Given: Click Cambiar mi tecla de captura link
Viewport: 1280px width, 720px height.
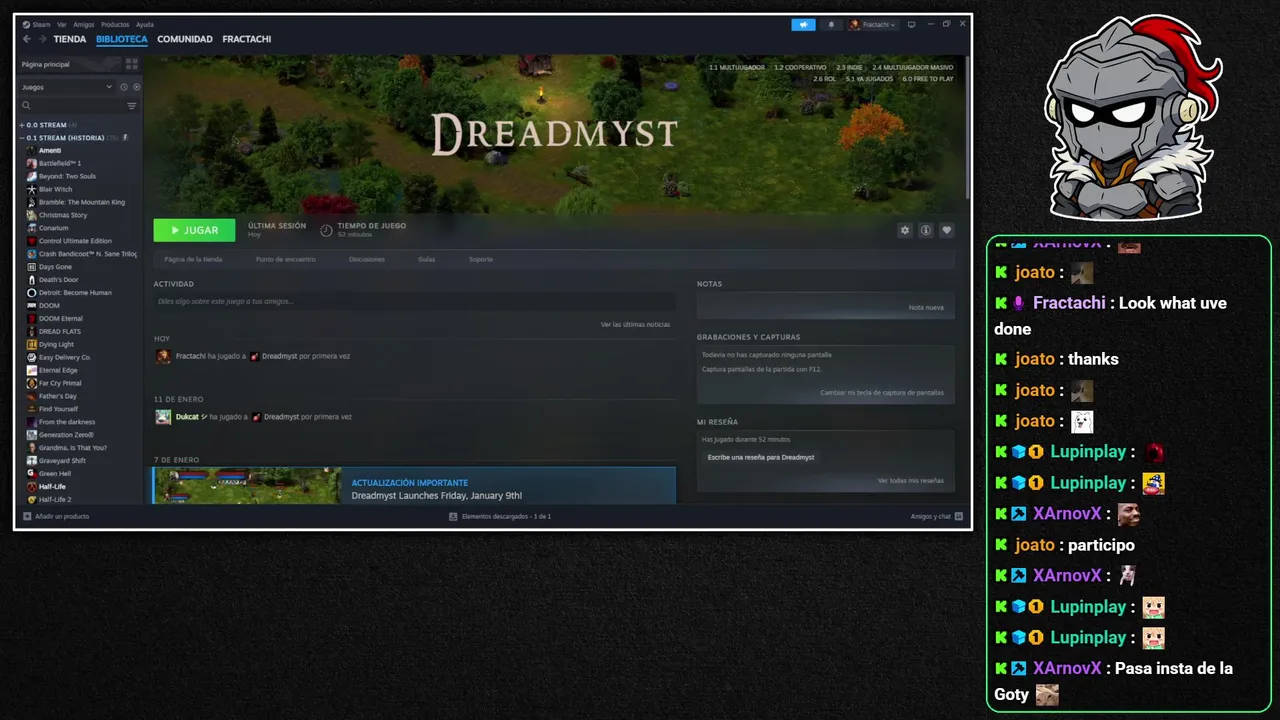Looking at the screenshot, I should (882, 392).
